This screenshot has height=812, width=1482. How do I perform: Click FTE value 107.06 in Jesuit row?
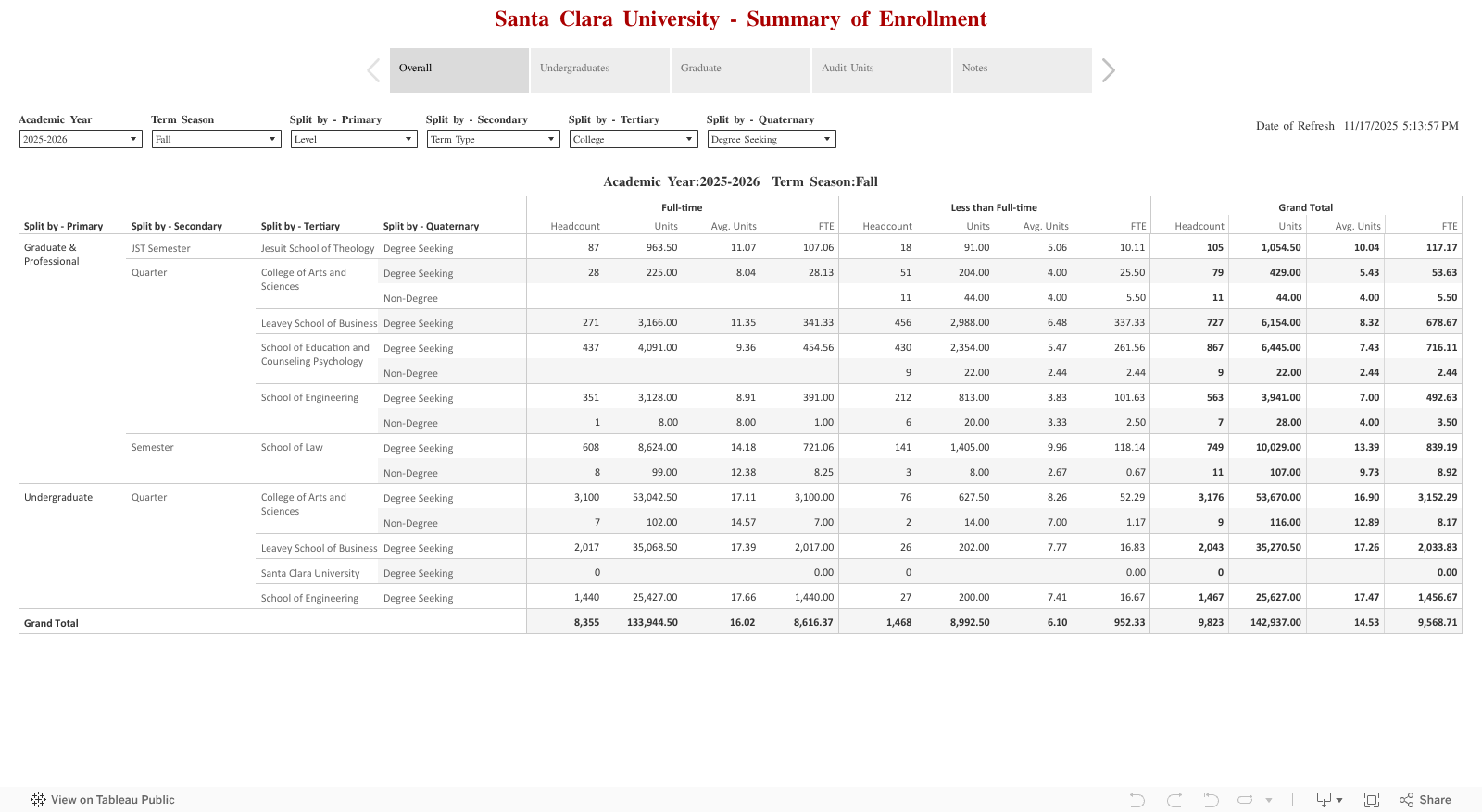click(x=819, y=247)
